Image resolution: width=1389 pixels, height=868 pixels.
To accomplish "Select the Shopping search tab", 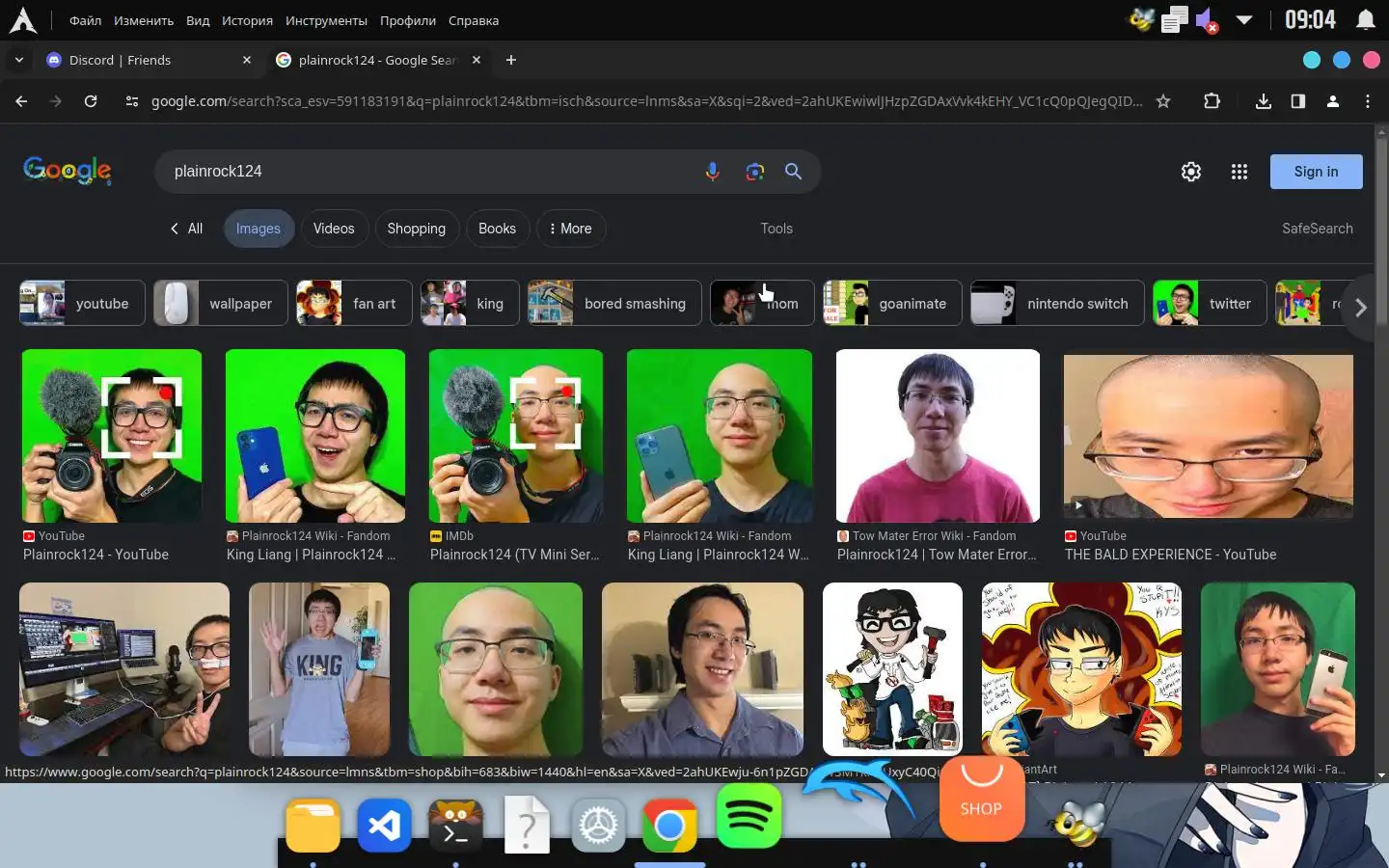I will pyautogui.click(x=417, y=229).
